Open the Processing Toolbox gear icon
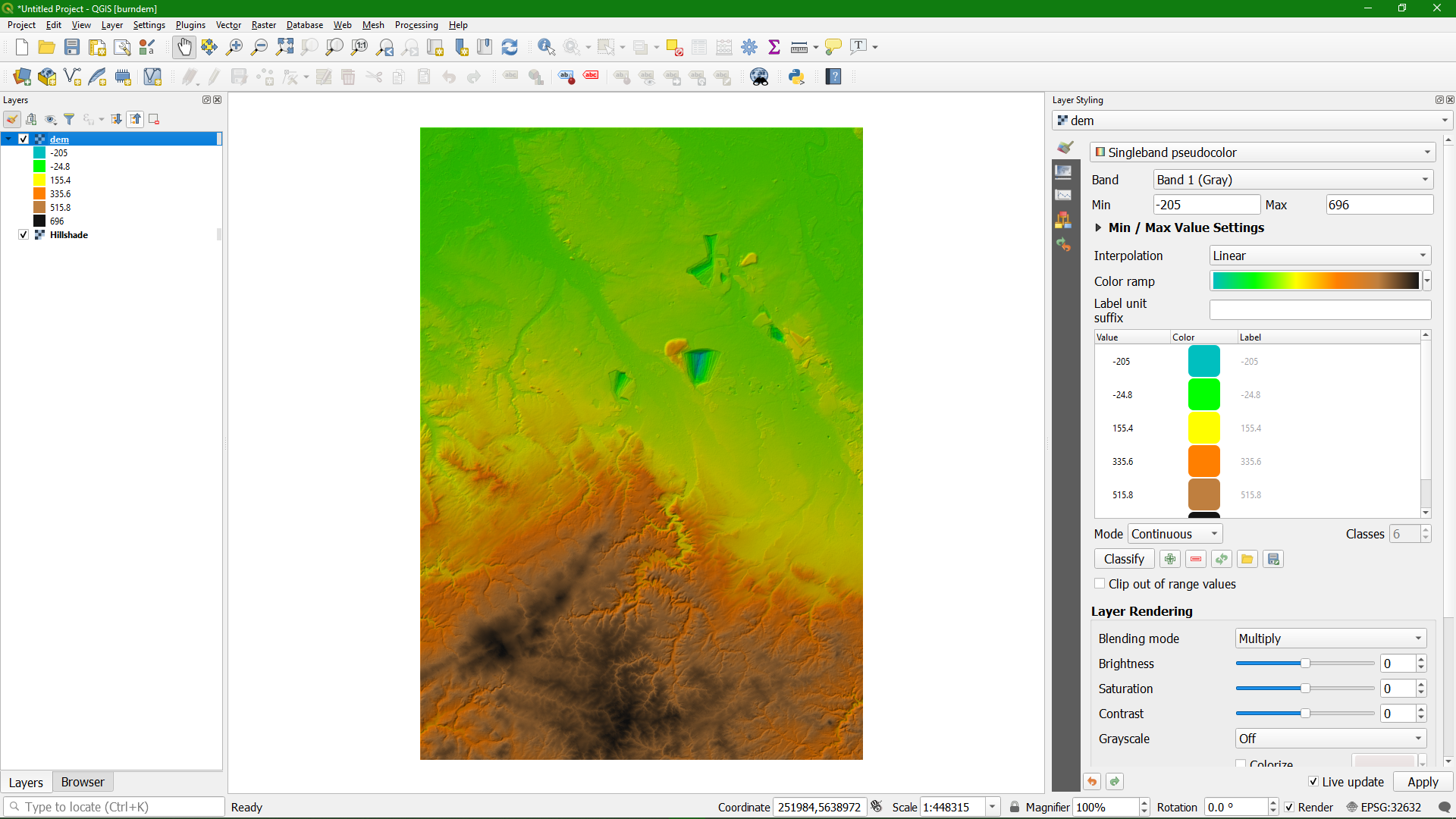The image size is (1456, 819). pyautogui.click(x=749, y=47)
